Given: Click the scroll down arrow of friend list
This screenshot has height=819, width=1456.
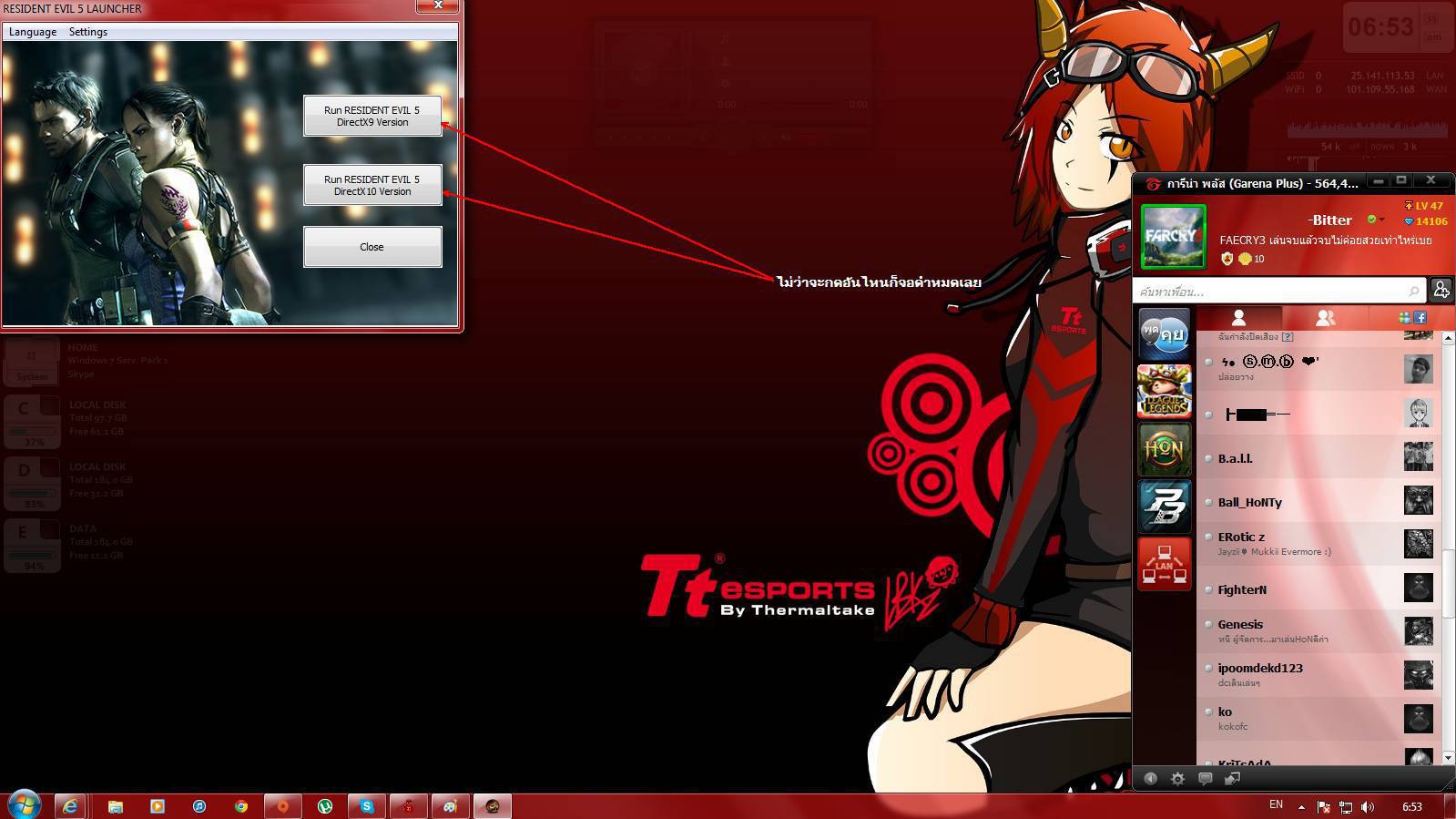Looking at the screenshot, I should click(1447, 757).
